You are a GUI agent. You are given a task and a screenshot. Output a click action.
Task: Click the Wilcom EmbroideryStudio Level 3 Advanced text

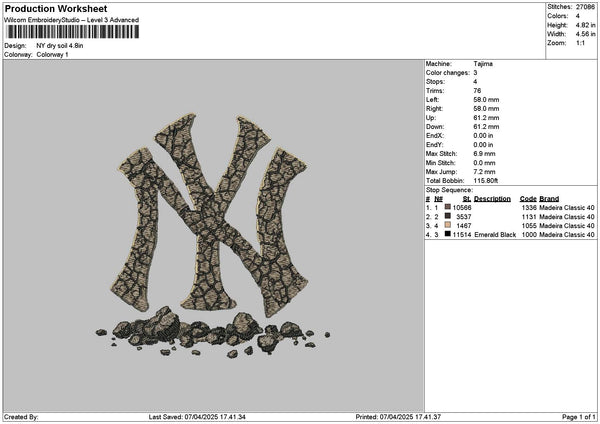[x=72, y=20]
